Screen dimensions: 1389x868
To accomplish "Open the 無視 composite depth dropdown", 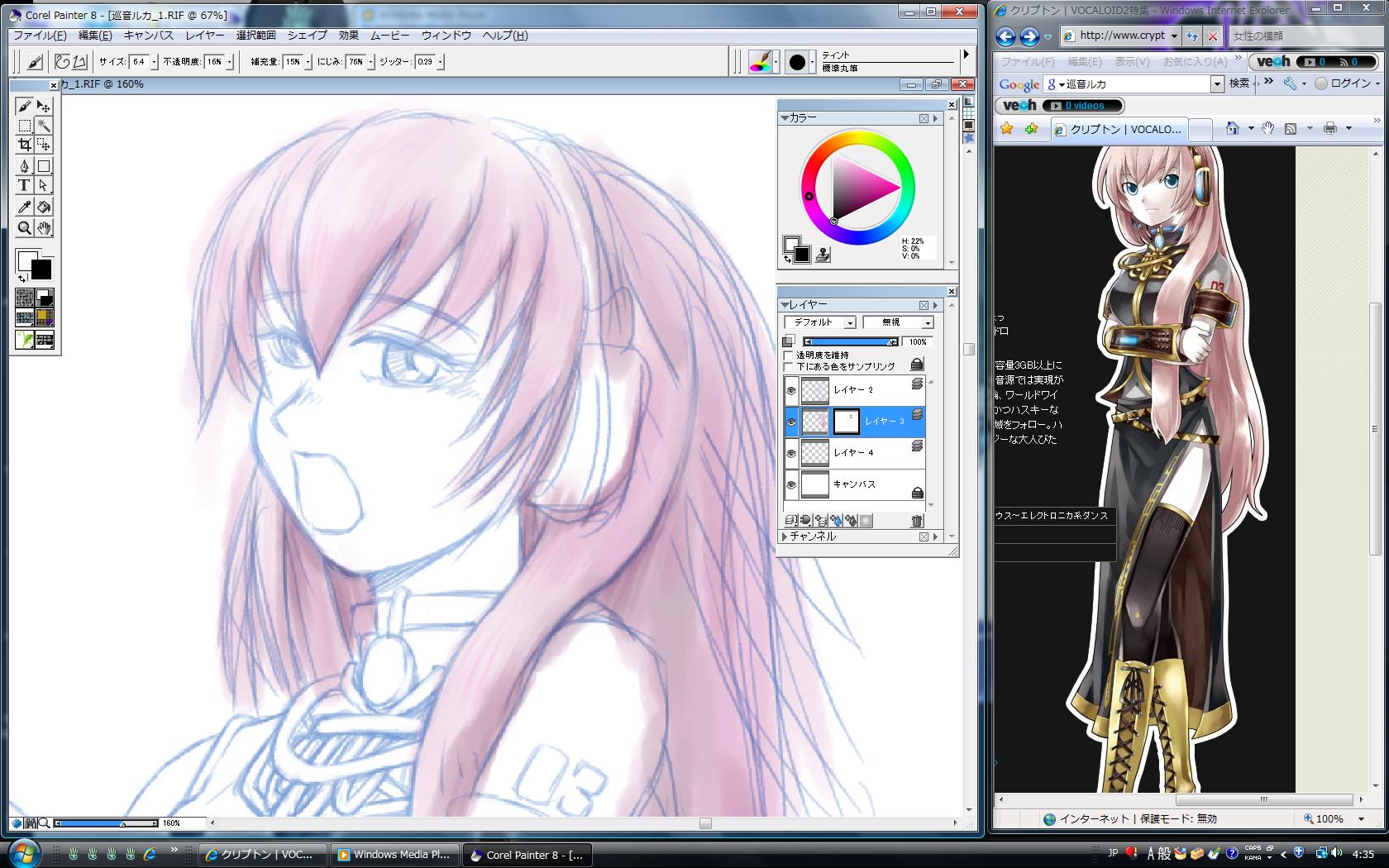I will pyautogui.click(x=898, y=322).
